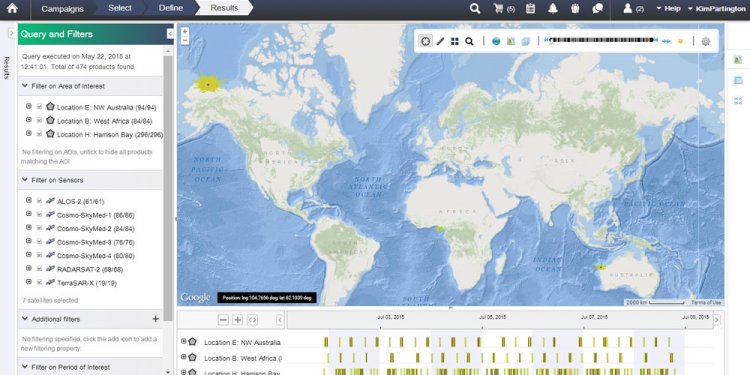Click the home icon in top bar
750x375 pixels.
click(x=12, y=8)
